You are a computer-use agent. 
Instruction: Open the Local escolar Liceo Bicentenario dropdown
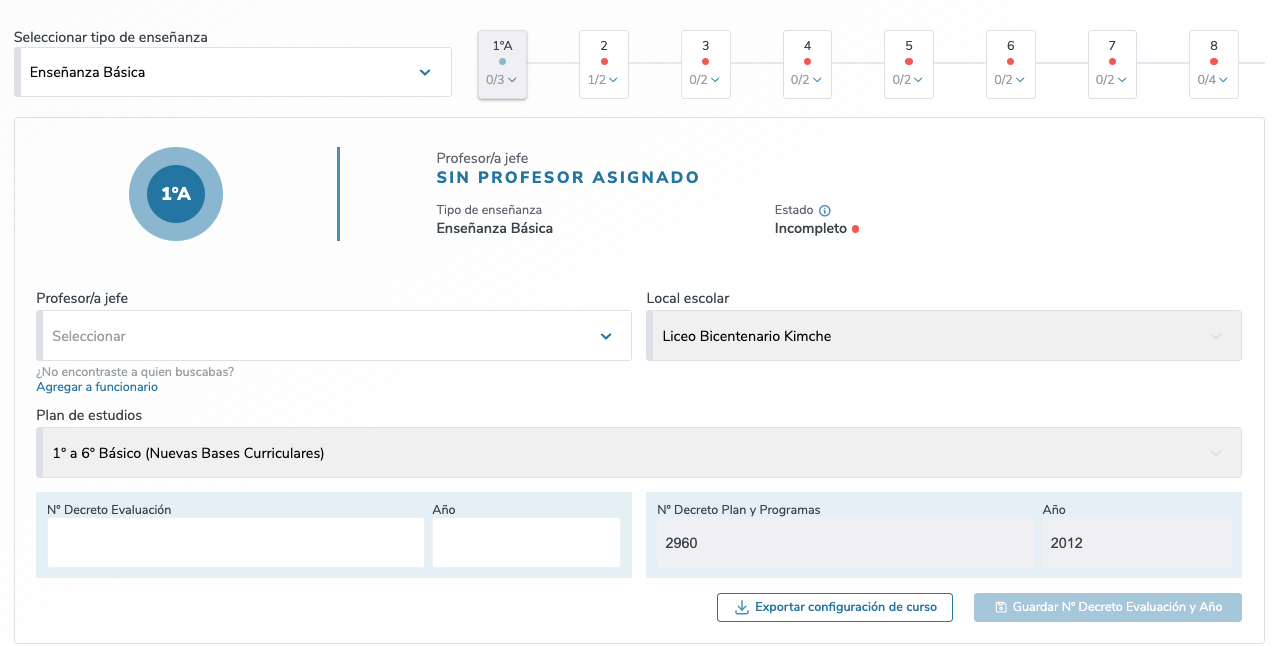[944, 336]
